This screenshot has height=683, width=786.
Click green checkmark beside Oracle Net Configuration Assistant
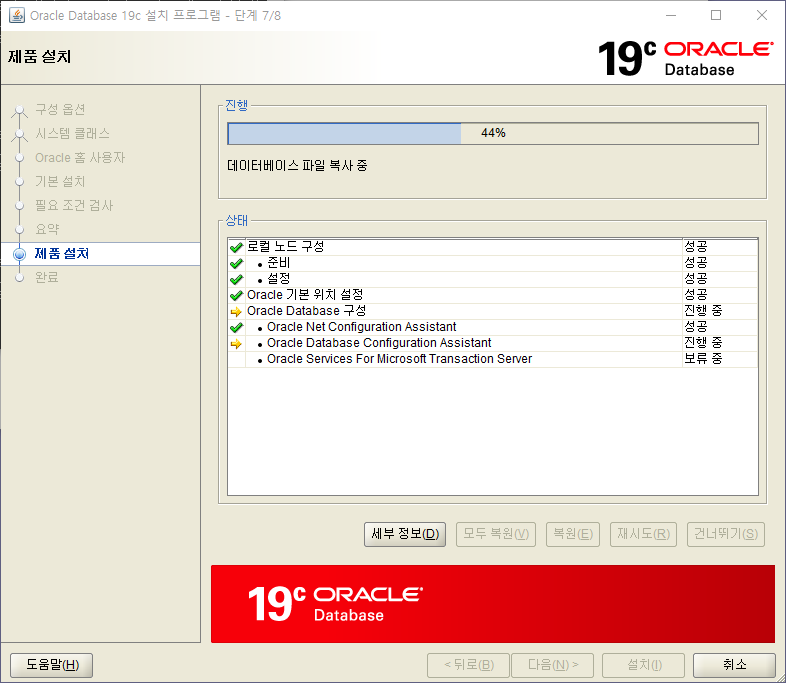pyautogui.click(x=236, y=328)
